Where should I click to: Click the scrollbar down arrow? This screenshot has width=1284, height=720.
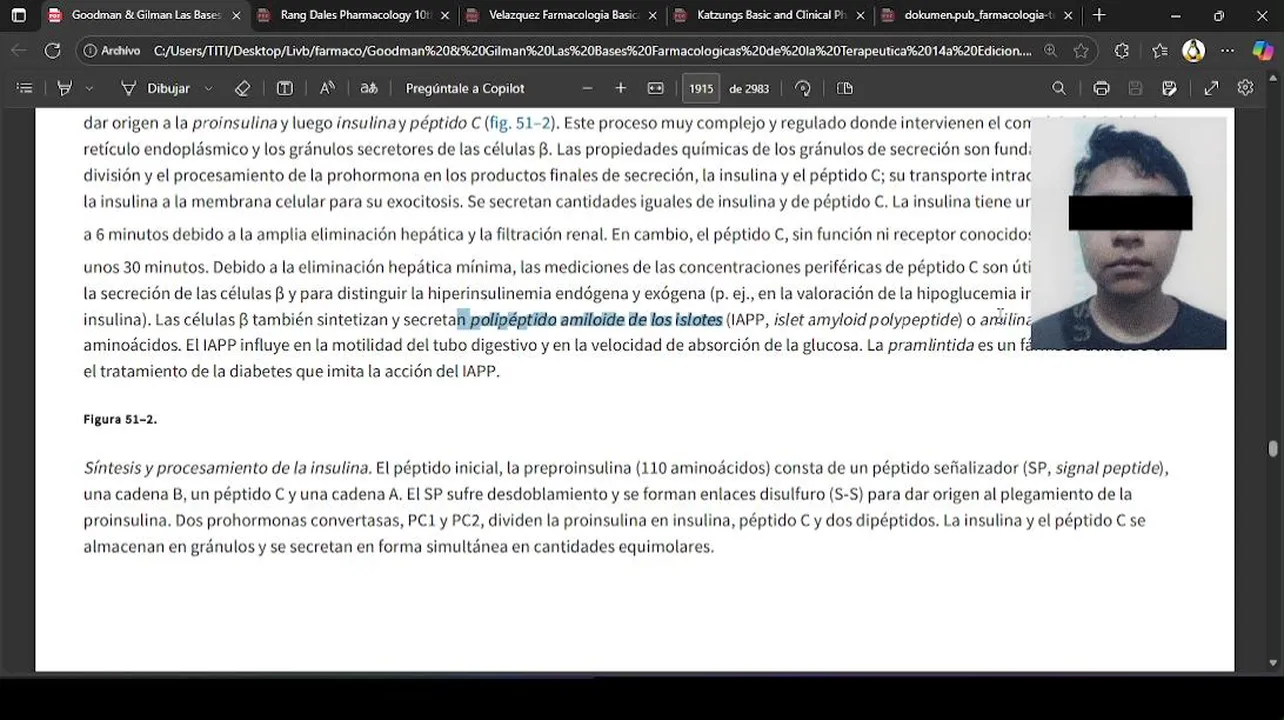pyautogui.click(x=1273, y=663)
